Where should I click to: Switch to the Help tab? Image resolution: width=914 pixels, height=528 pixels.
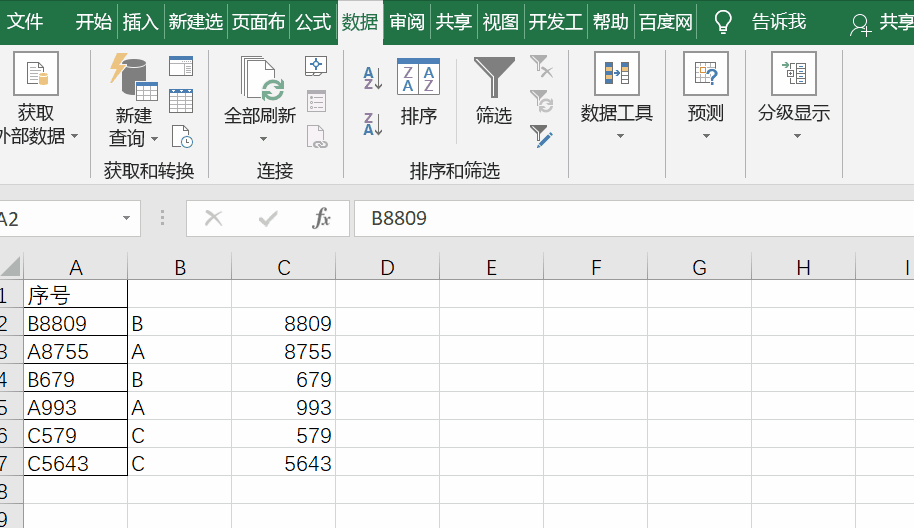pyautogui.click(x=611, y=22)
